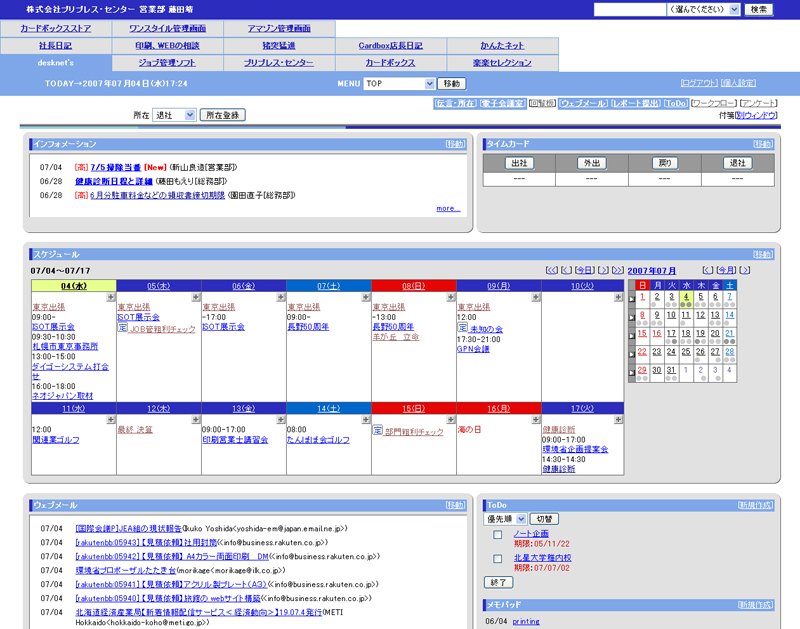Click the 移動 button next to MENU
This screenshot has width=800, height=629.
452,84
